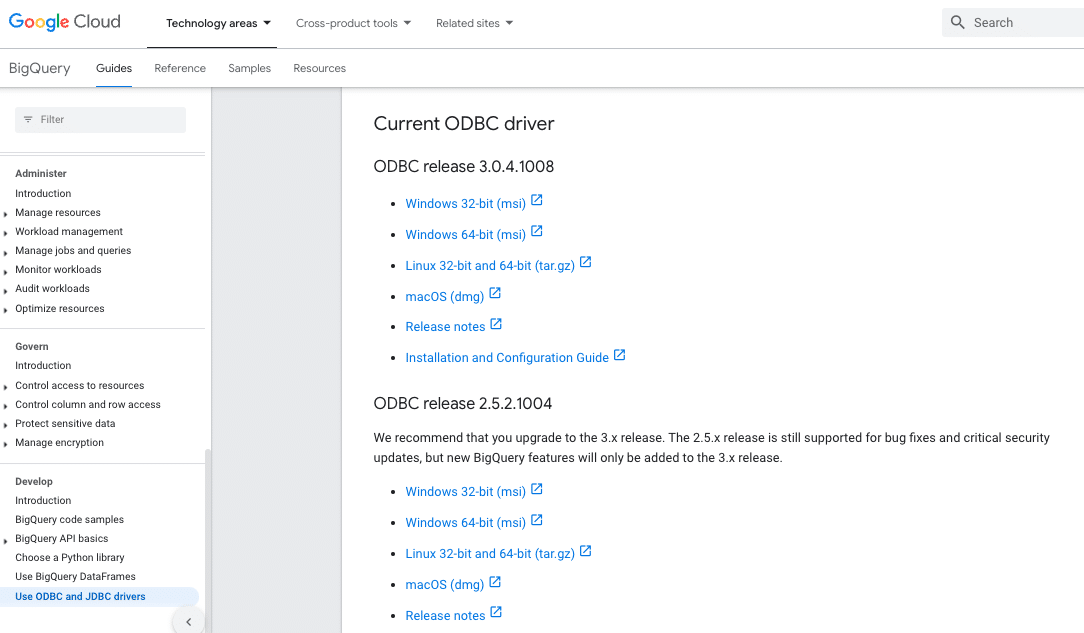Click external link icon beside Installation and Configuration Guide

click(620, 355)
